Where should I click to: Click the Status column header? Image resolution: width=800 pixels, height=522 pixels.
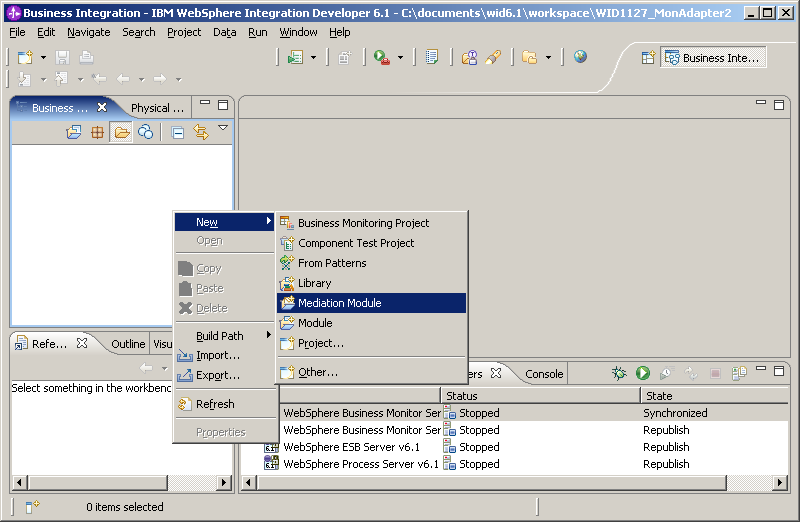click(x=540, y=395)
